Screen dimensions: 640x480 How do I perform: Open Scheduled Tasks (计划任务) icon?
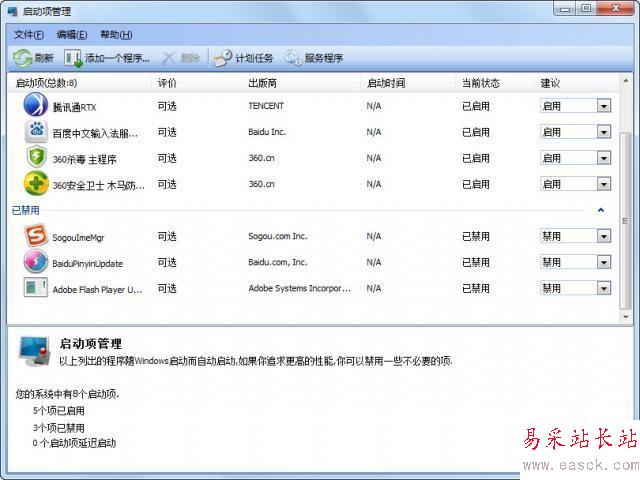point(223,58)
